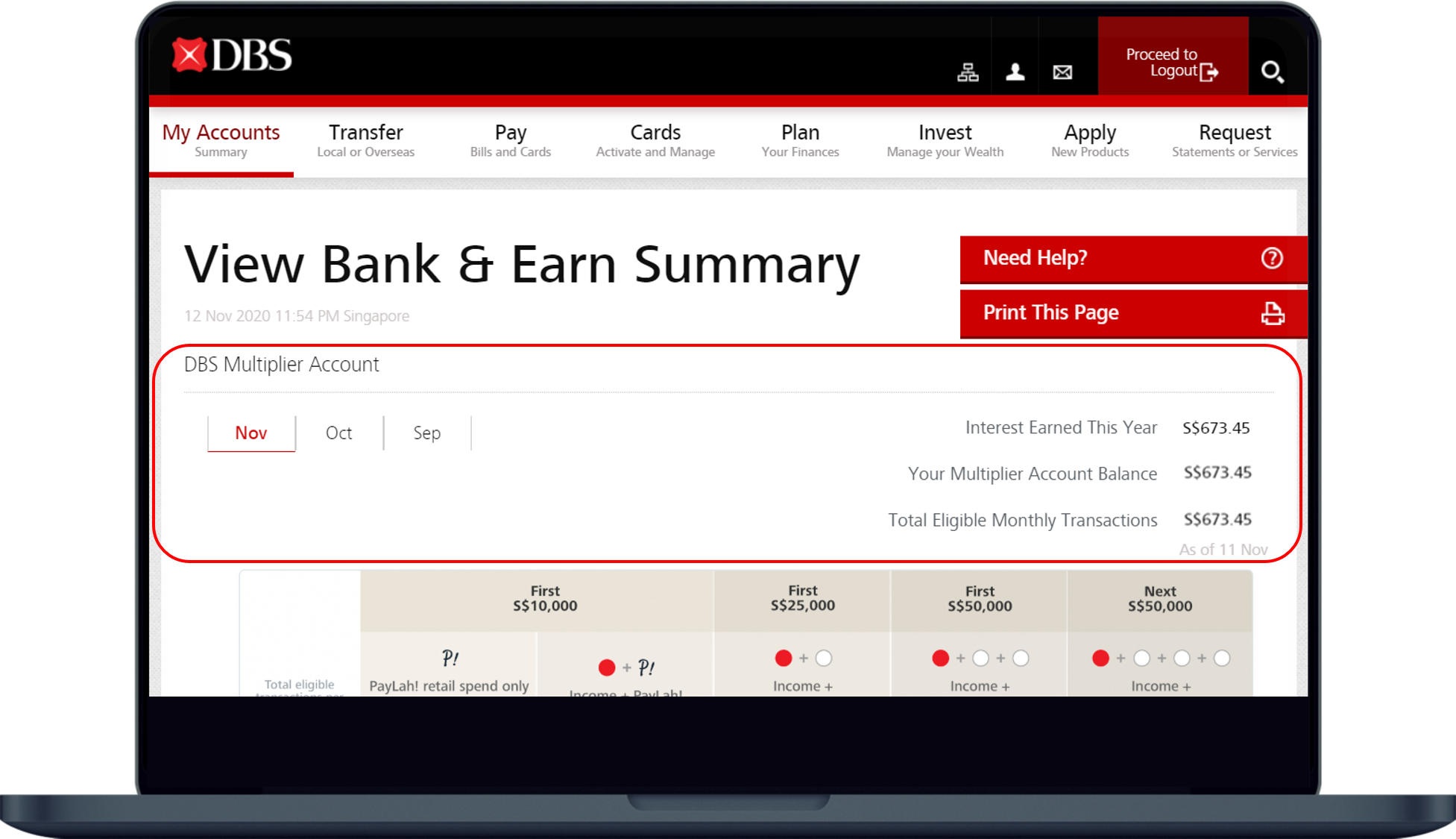Open the Pay Bills and Cards menu
The width and height of the screenshot is (1456, 839).
[511, 140]
